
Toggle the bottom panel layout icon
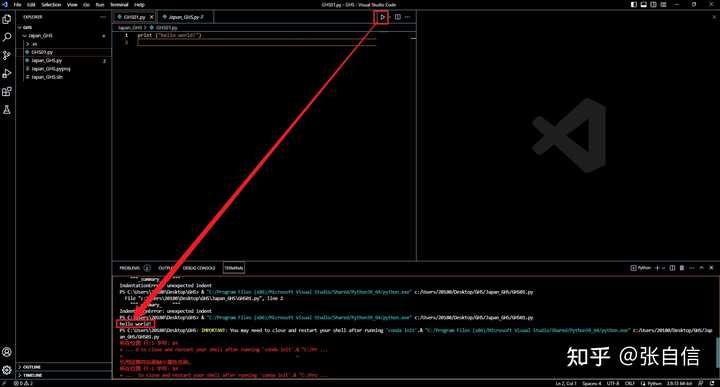point(644,5)
